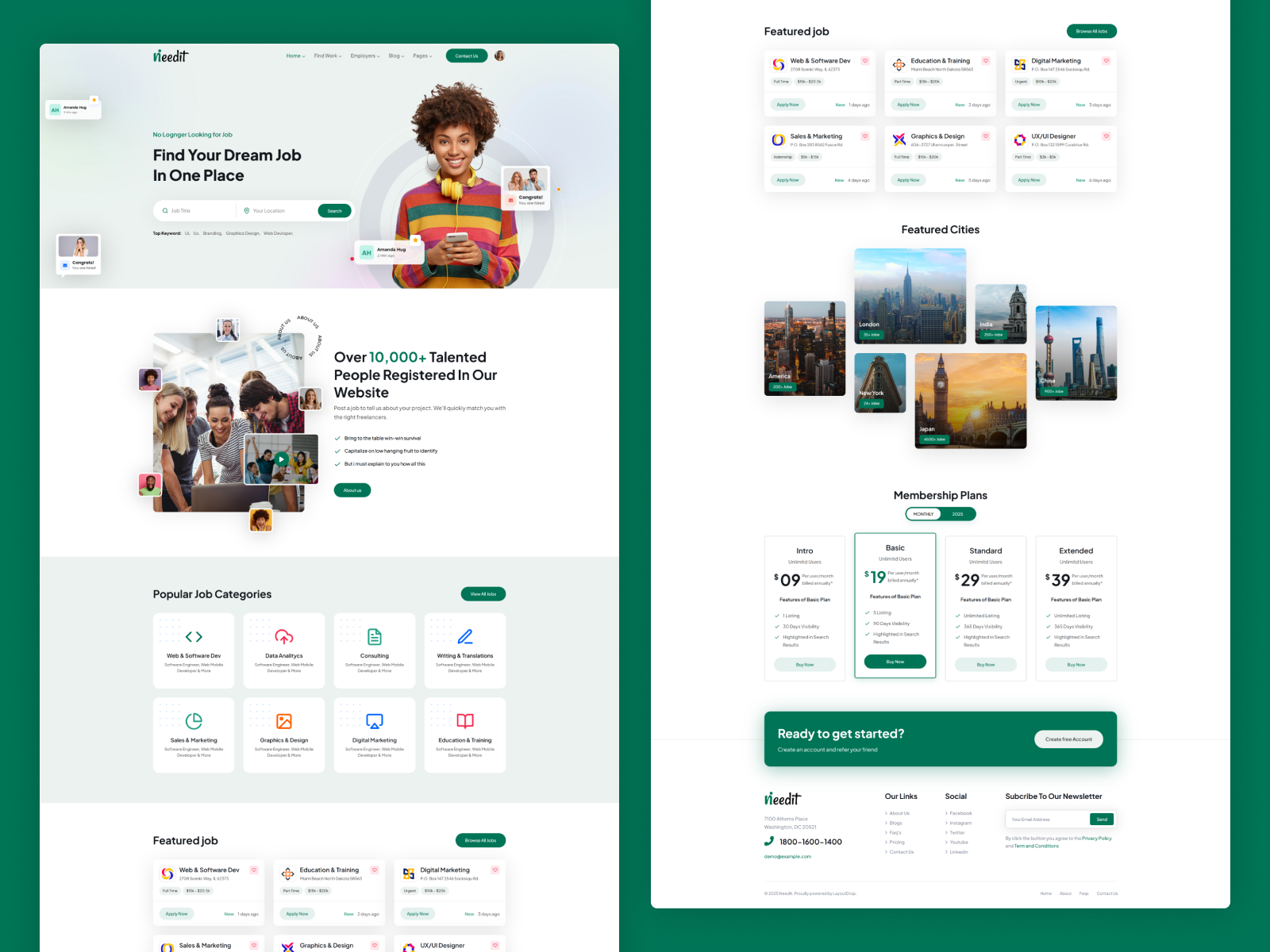
Task: Click company logo on Graphics & Design job, right page
Action: point(899,140)
